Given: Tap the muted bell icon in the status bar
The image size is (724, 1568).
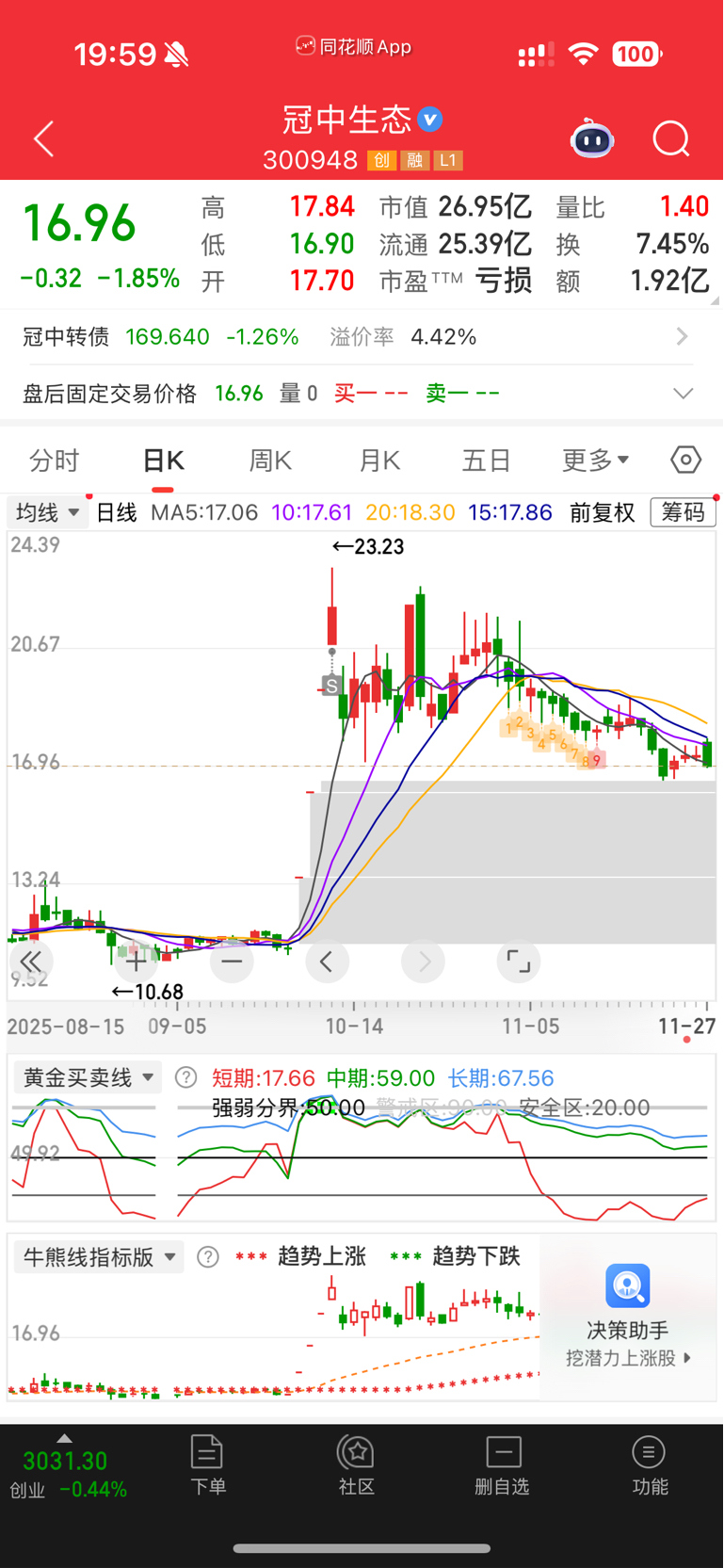Looking at the screenshot, I should pyautogui.click(x=176, y=55).
